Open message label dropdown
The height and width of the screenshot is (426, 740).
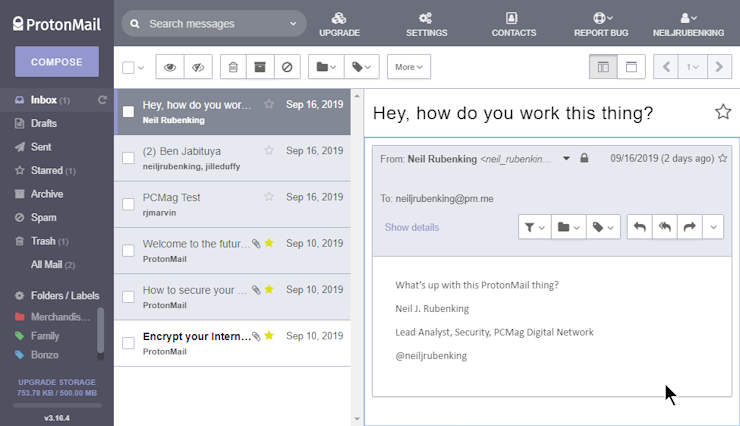coord(603,227)
